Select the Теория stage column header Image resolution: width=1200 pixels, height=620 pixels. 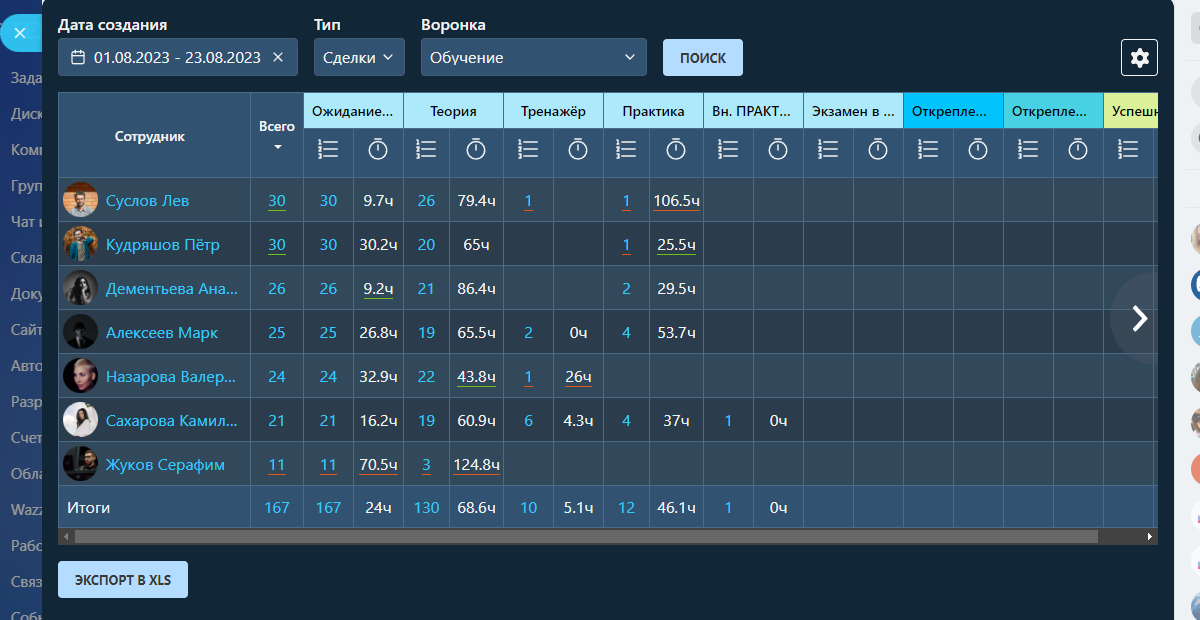coord(453,111)
